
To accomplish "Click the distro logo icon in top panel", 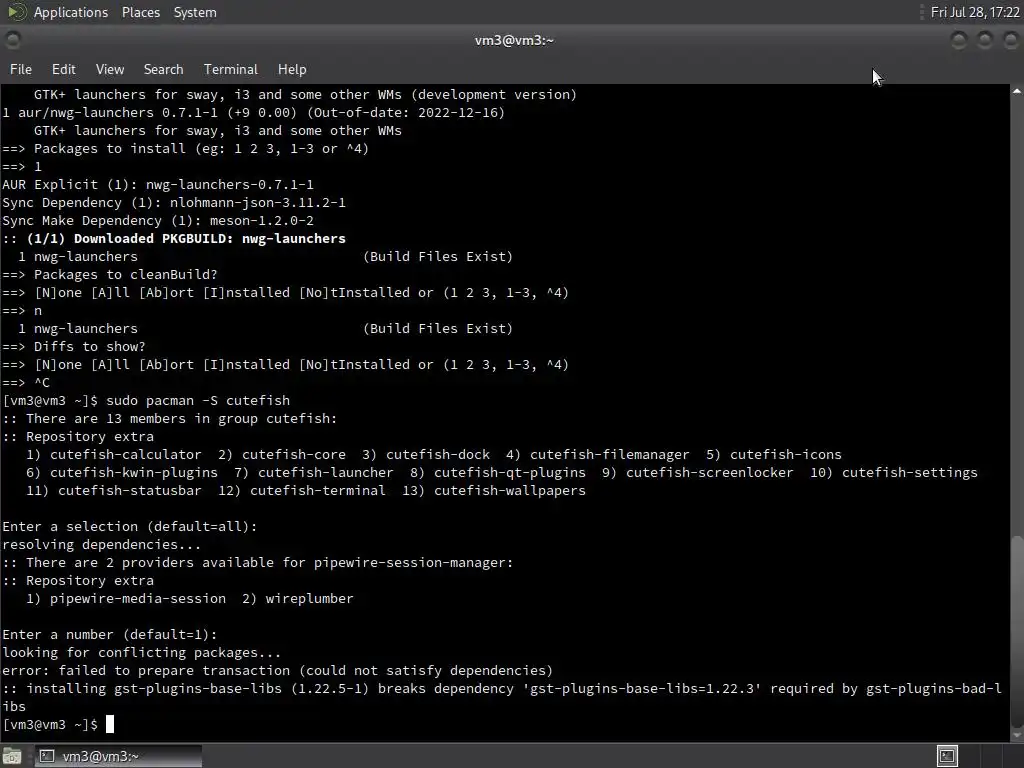I will [16, 12].
